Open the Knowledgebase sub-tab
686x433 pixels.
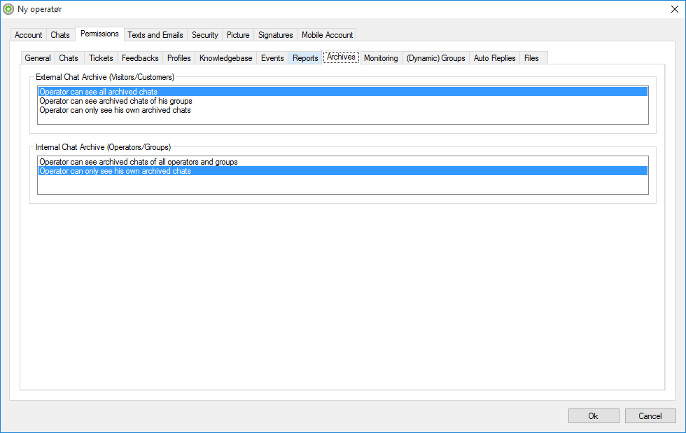(x=226, y=58)
